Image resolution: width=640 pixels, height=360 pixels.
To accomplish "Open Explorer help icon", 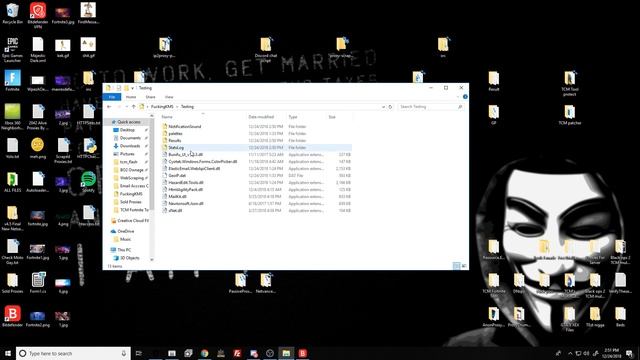I will [x=465, y=97].
